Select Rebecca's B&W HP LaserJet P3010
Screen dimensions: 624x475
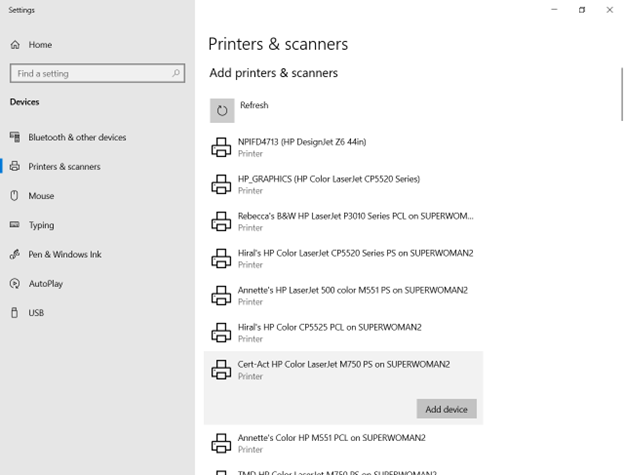coord(343,222)
